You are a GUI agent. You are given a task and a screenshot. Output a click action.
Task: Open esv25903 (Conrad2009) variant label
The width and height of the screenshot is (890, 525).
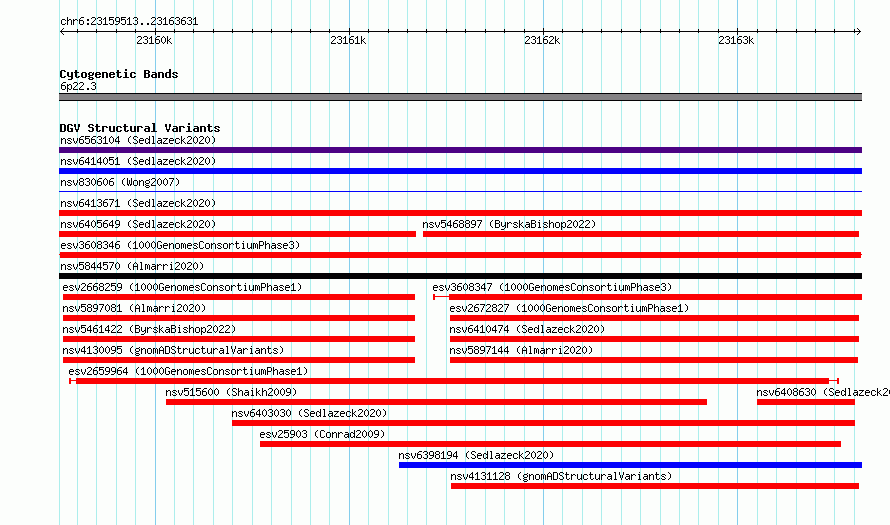coord(322,434)
